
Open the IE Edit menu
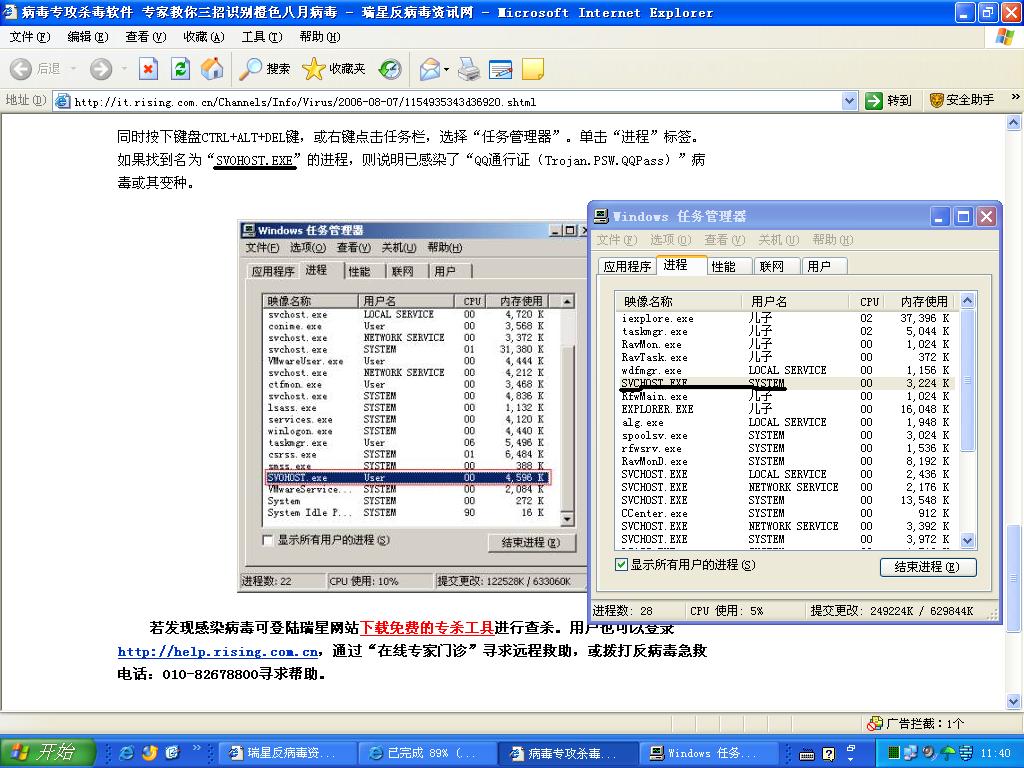click(x=88, y=37)
